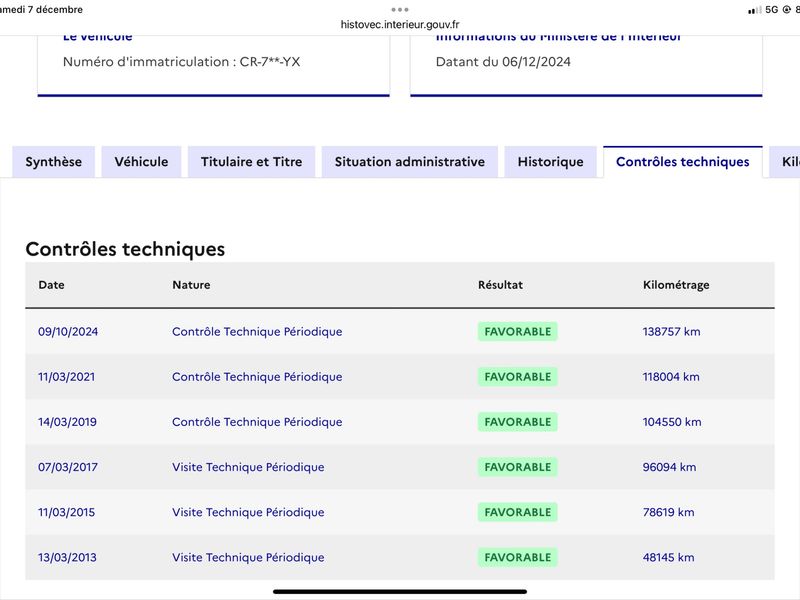Open the Titulaire et Titre tab
The height and width of the screenshot is (600, 800).
coord(252,162)
